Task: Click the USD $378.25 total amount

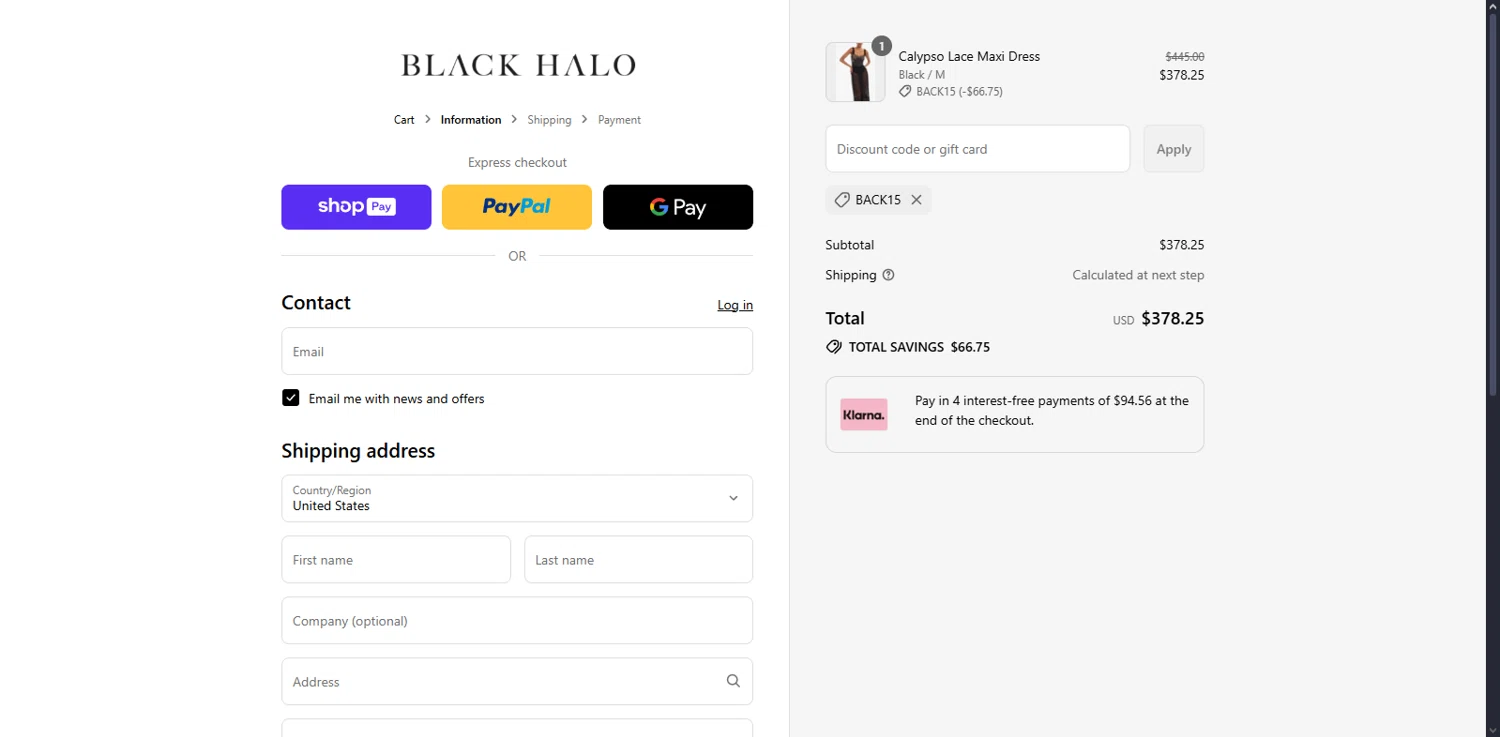Action: [1158, 319]
